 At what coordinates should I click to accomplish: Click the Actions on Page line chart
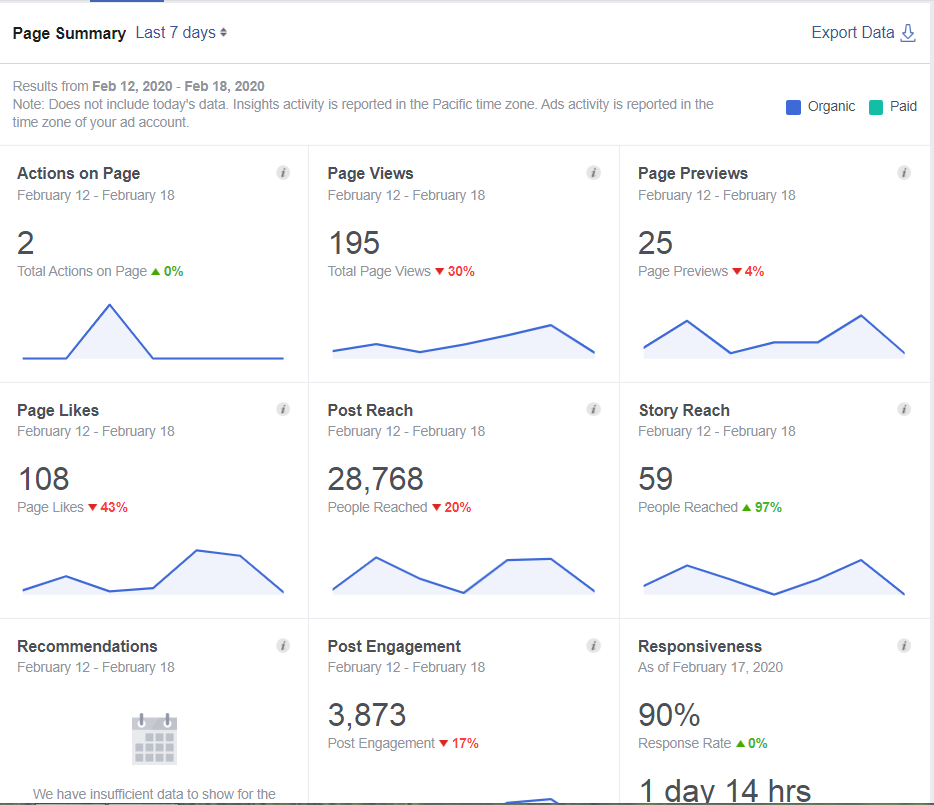click(153, 332)
